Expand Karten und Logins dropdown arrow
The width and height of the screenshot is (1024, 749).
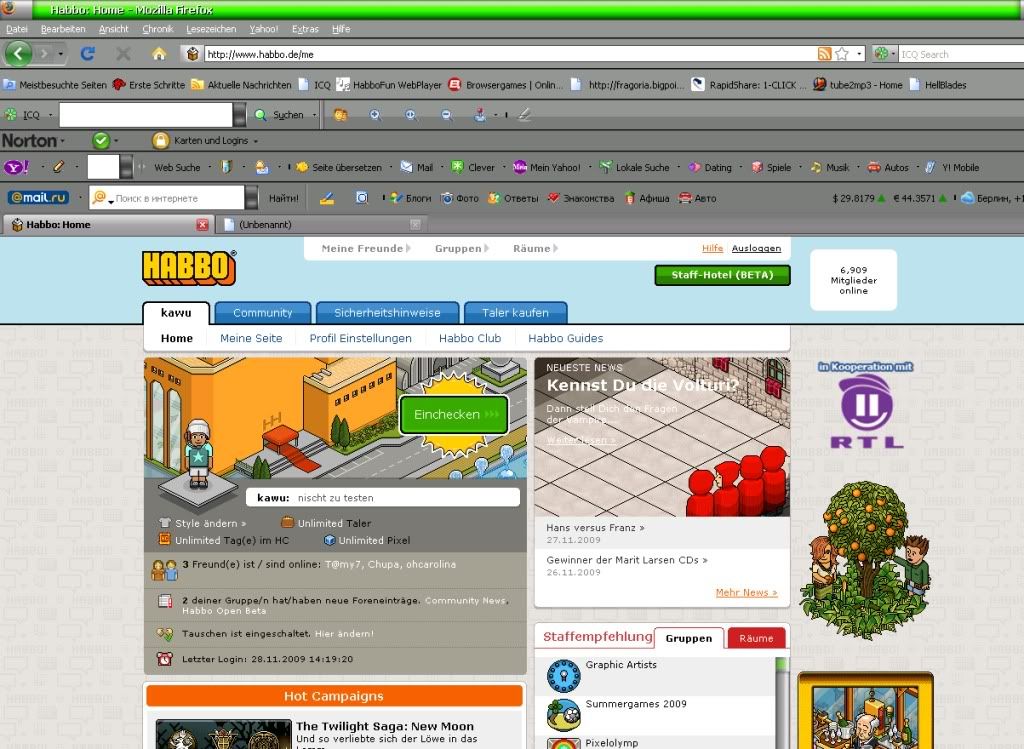coord(255,141)
